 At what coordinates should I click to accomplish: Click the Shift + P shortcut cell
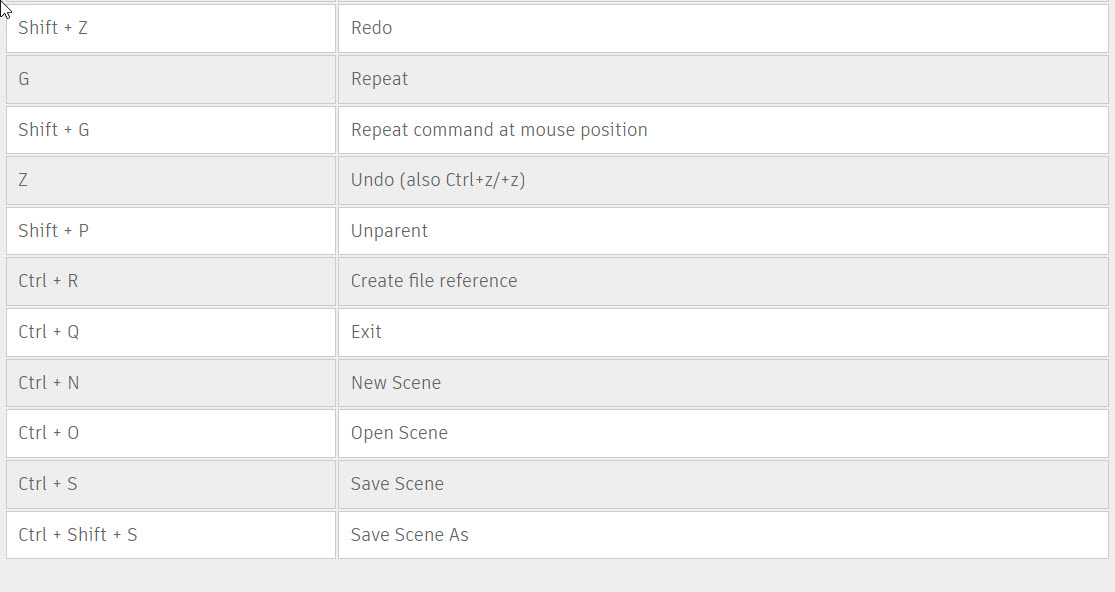point(171,231)
